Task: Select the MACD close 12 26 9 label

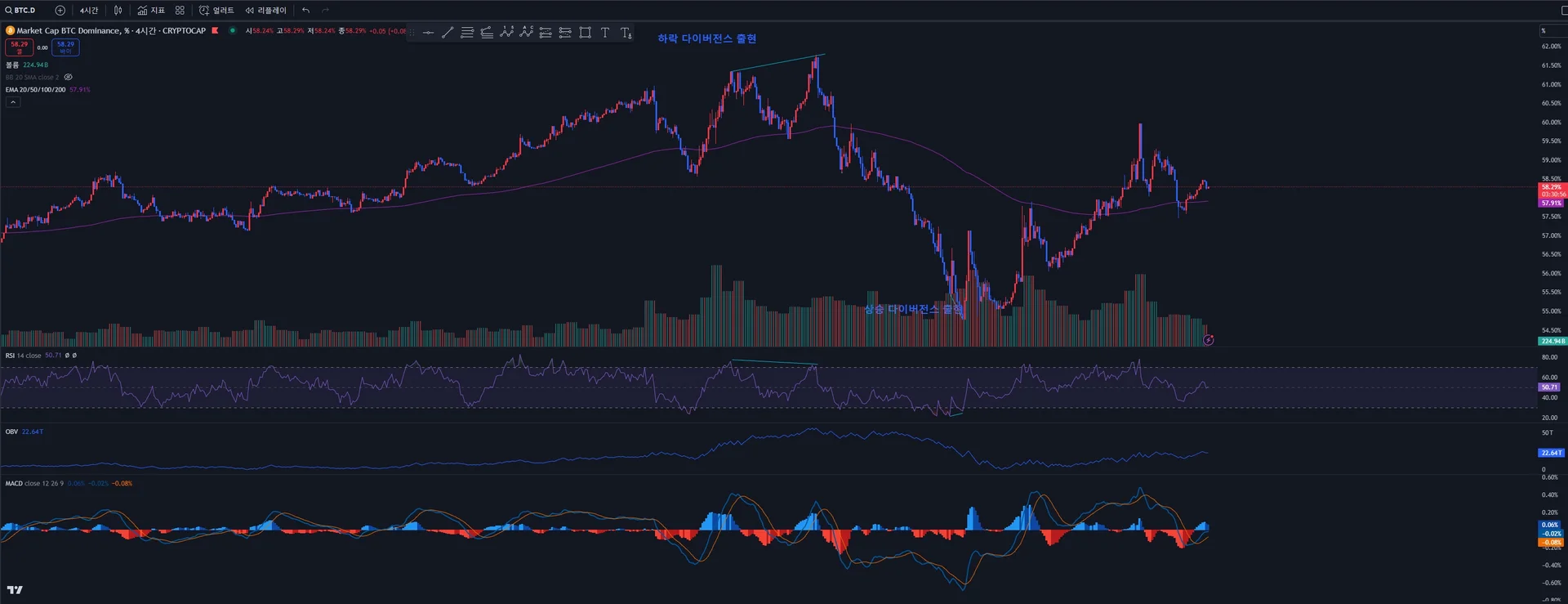Action: tap(34, 484)
